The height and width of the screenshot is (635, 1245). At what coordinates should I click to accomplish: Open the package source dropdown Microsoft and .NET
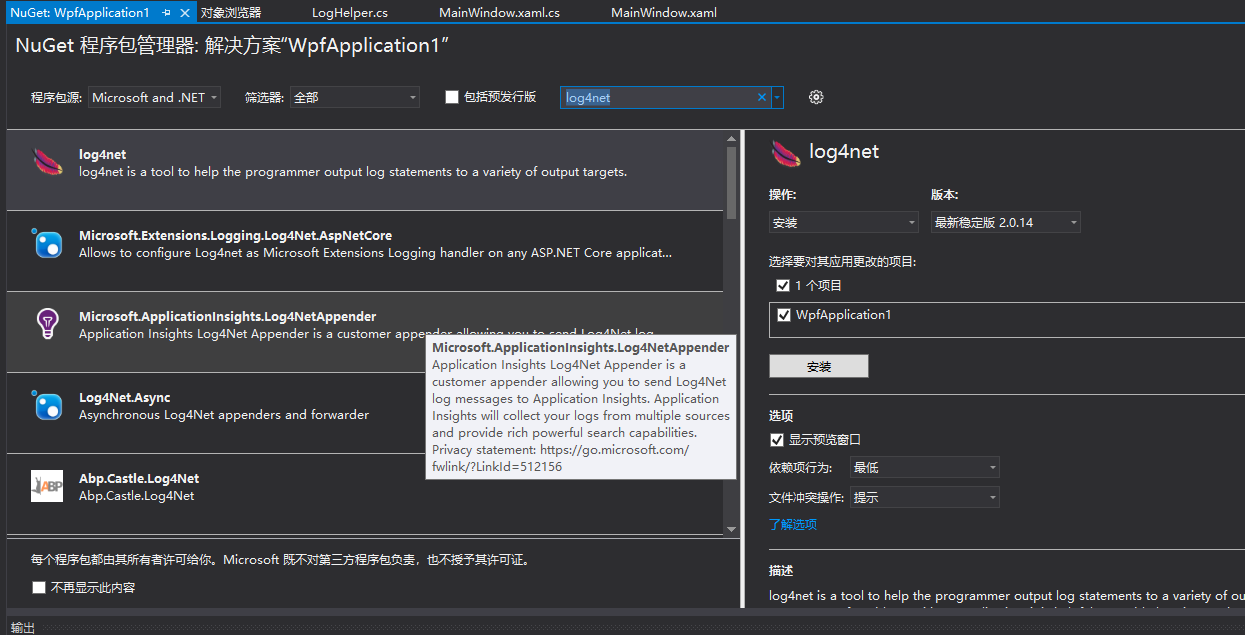point(155,97)
